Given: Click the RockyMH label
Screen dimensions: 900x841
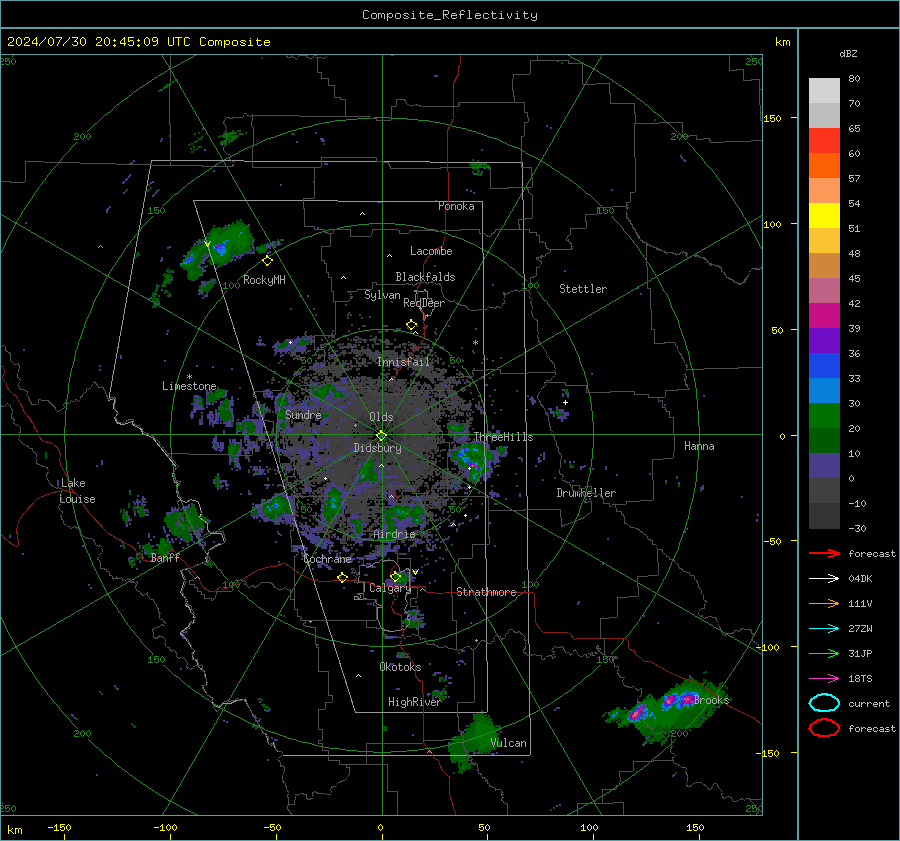Looking at the screenshot, I should click(264, 280).
